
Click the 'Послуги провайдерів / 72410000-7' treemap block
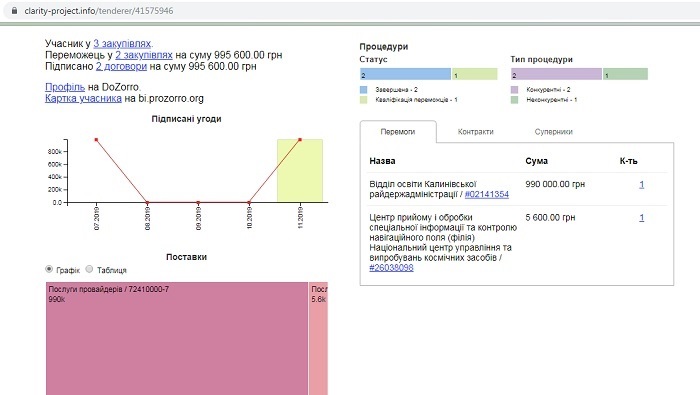[x=177, y=338]
